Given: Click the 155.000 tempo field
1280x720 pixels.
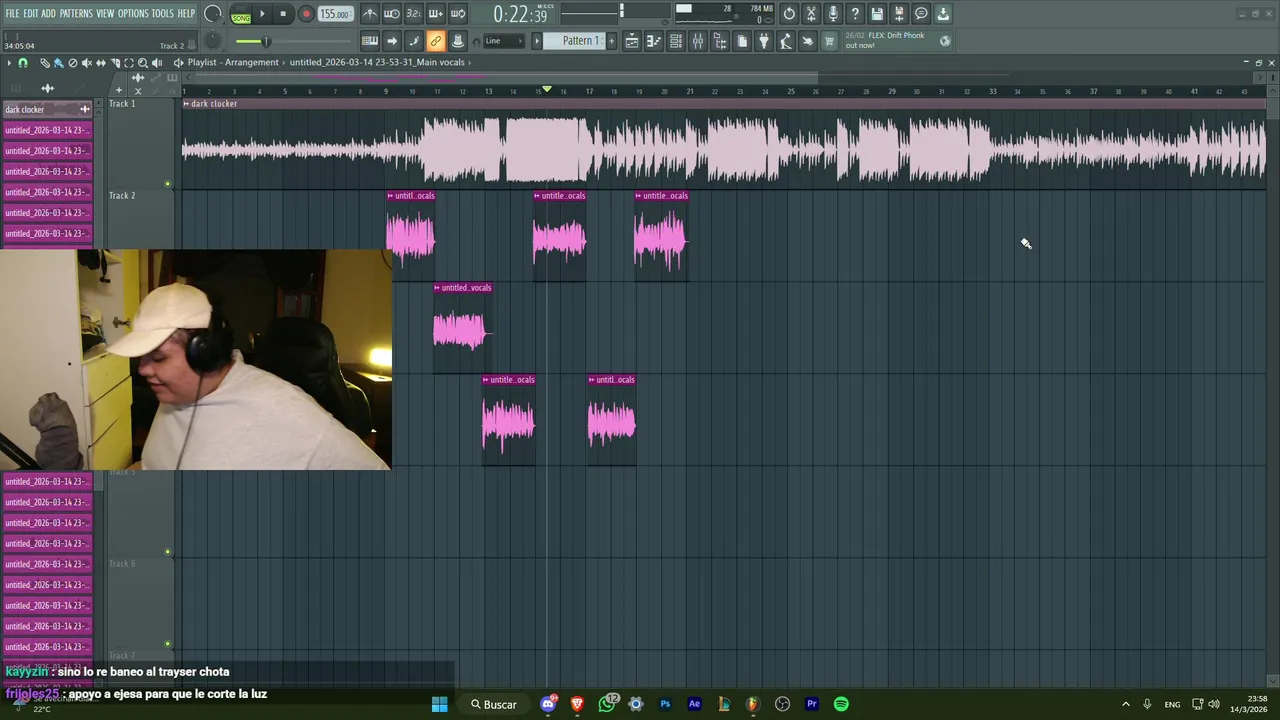Looking at the screenshot, I should 335,14.
